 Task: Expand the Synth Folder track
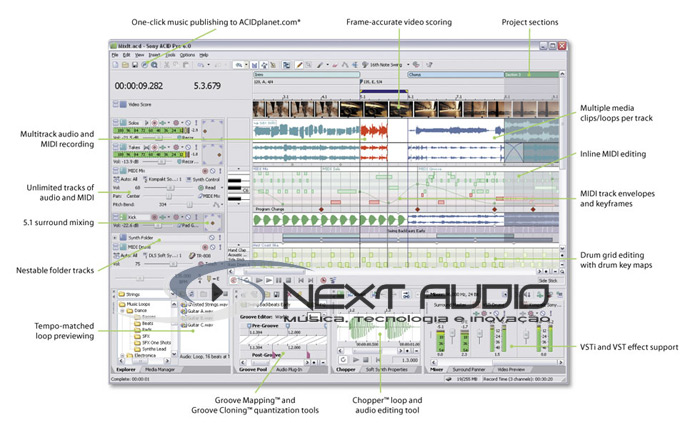115,238
